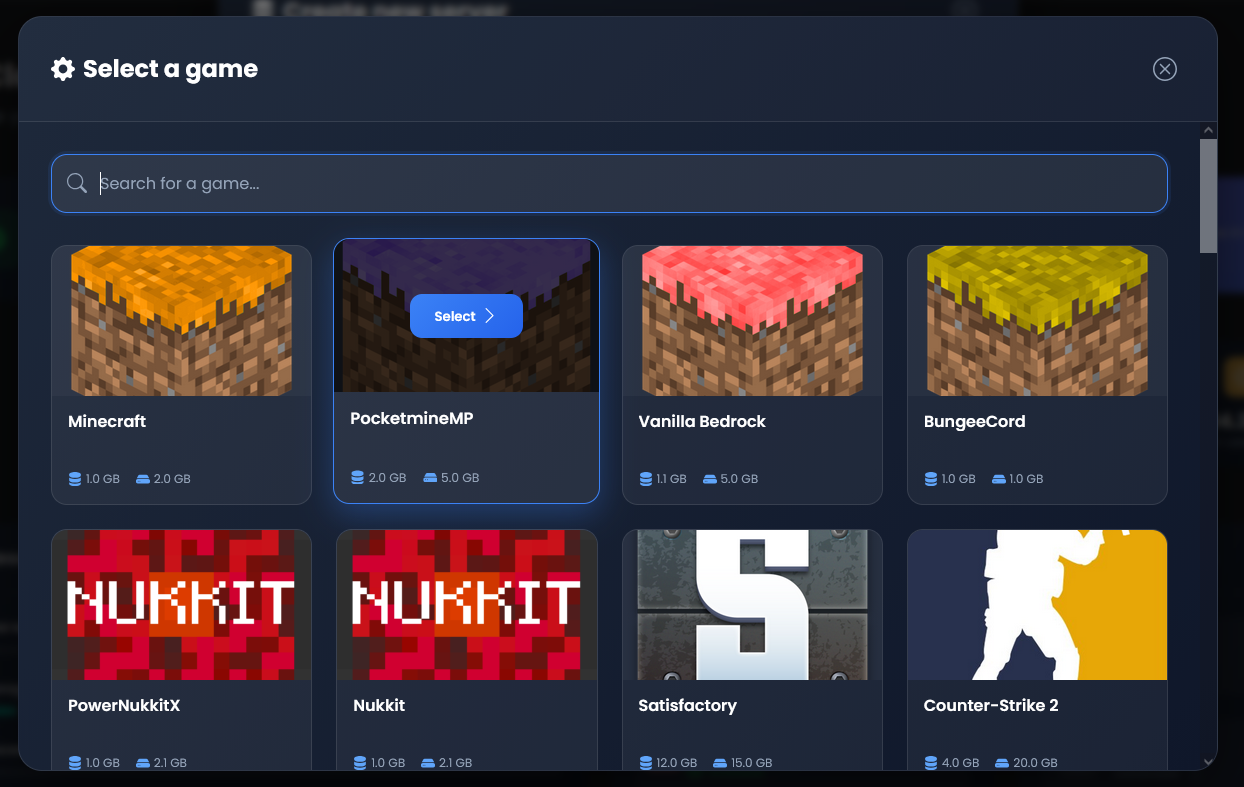Click the gear icon beside Select a game

[x=63, y=69]
